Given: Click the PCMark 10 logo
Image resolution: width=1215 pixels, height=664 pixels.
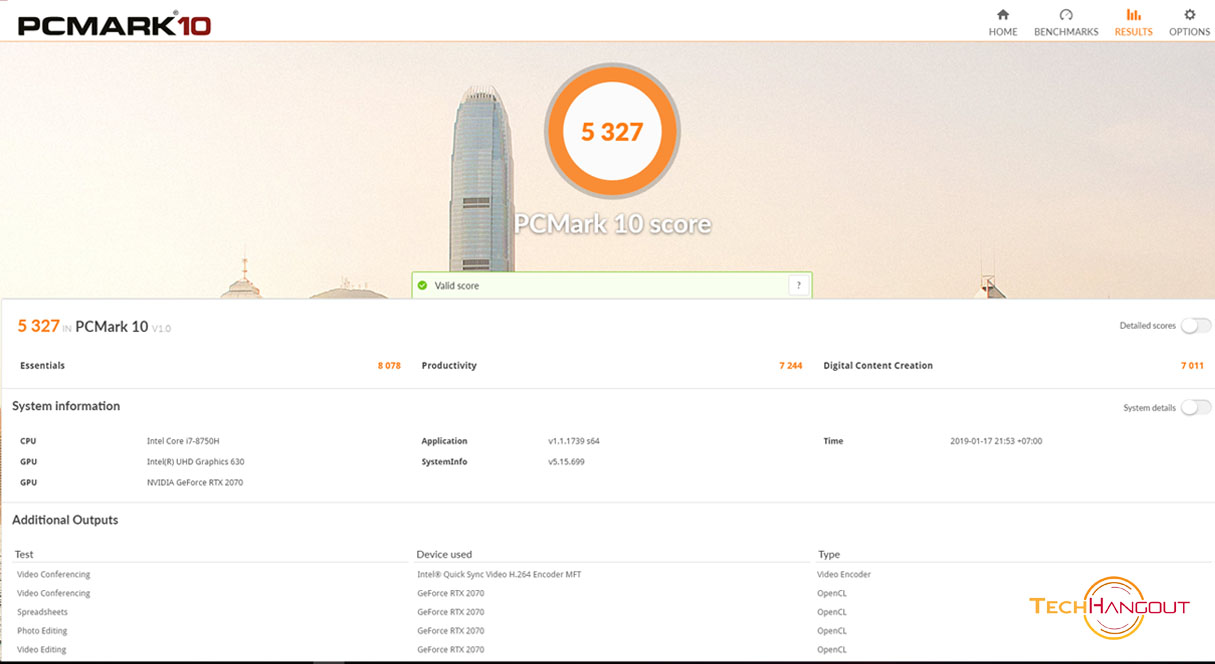Looking at the screenshot, I should click(x=114, y=23).
